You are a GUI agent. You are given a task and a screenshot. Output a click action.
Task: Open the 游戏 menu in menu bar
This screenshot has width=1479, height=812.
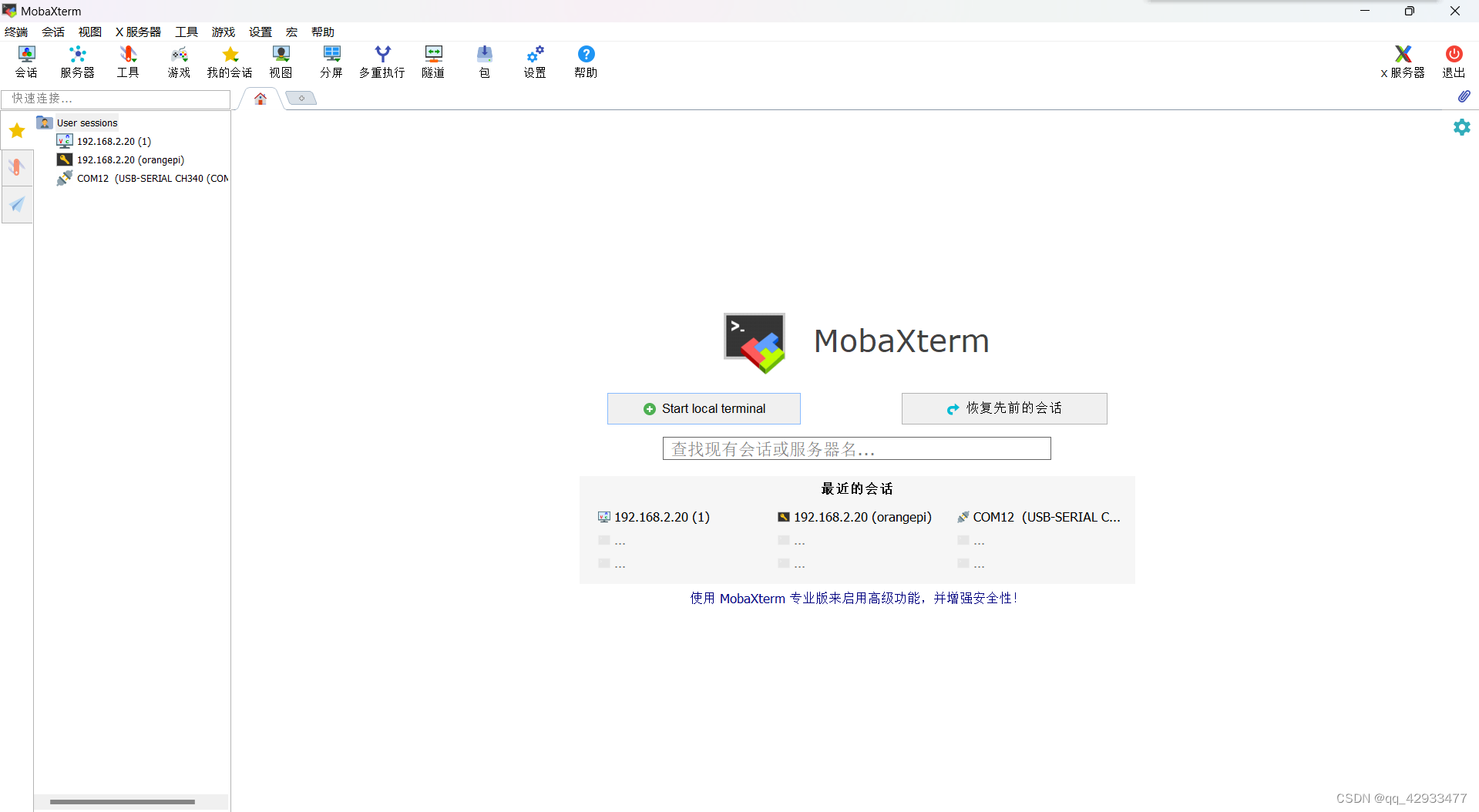point(224,32)
